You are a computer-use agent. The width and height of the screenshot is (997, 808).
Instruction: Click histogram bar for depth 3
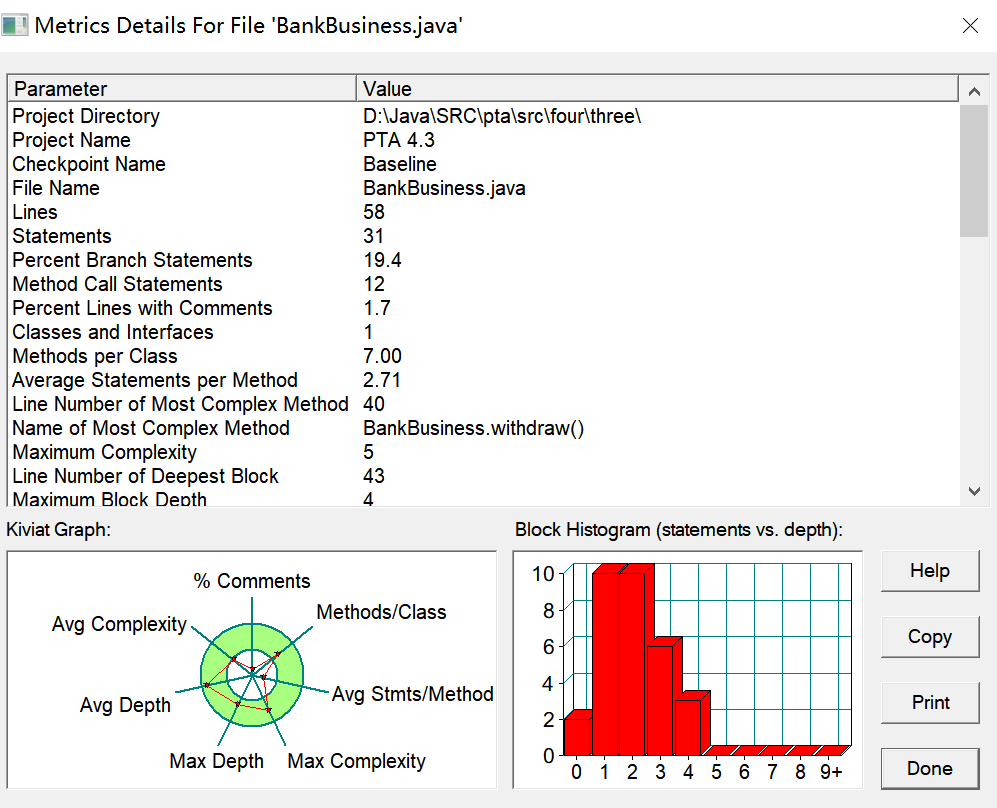(x=660, y=700)
